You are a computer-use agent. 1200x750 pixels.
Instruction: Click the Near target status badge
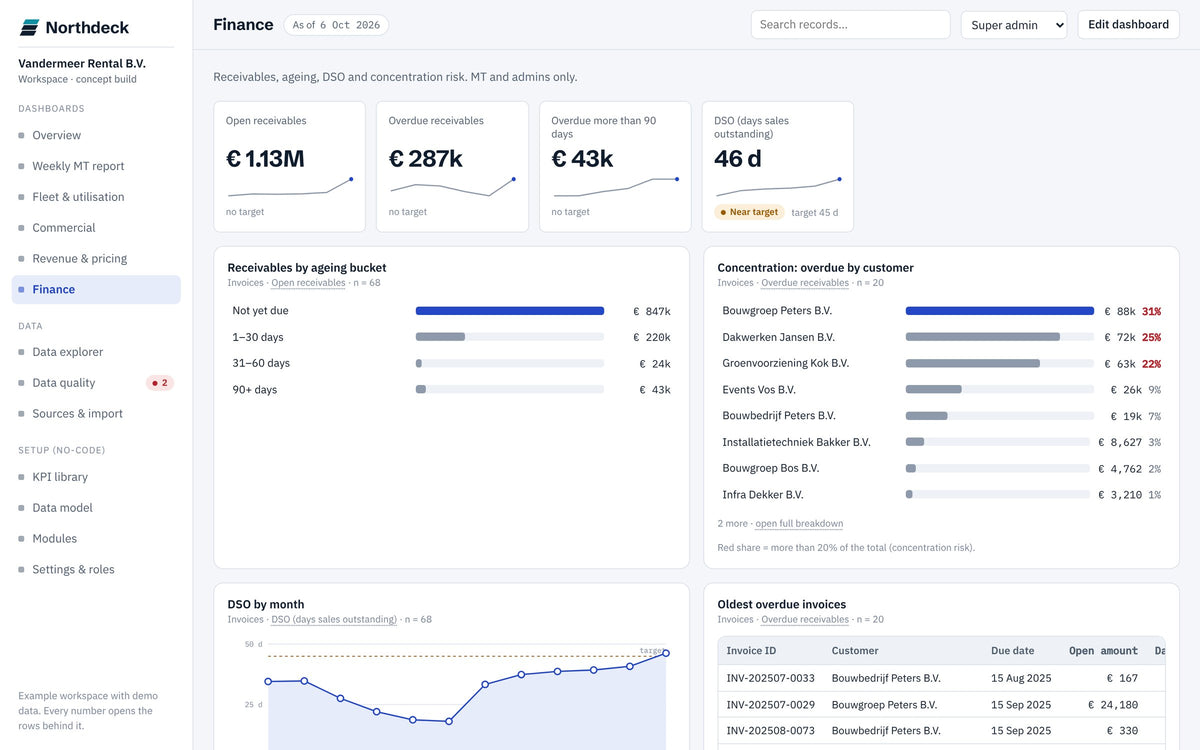749,212
